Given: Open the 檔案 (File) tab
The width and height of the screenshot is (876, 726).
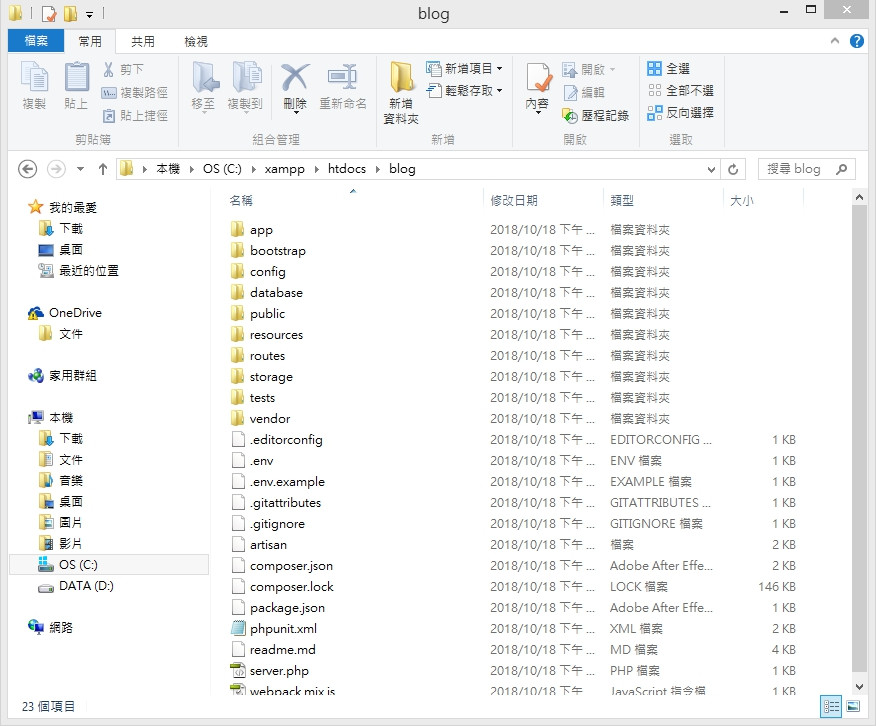Looking at the screenshot, I should tap(36, 41).
